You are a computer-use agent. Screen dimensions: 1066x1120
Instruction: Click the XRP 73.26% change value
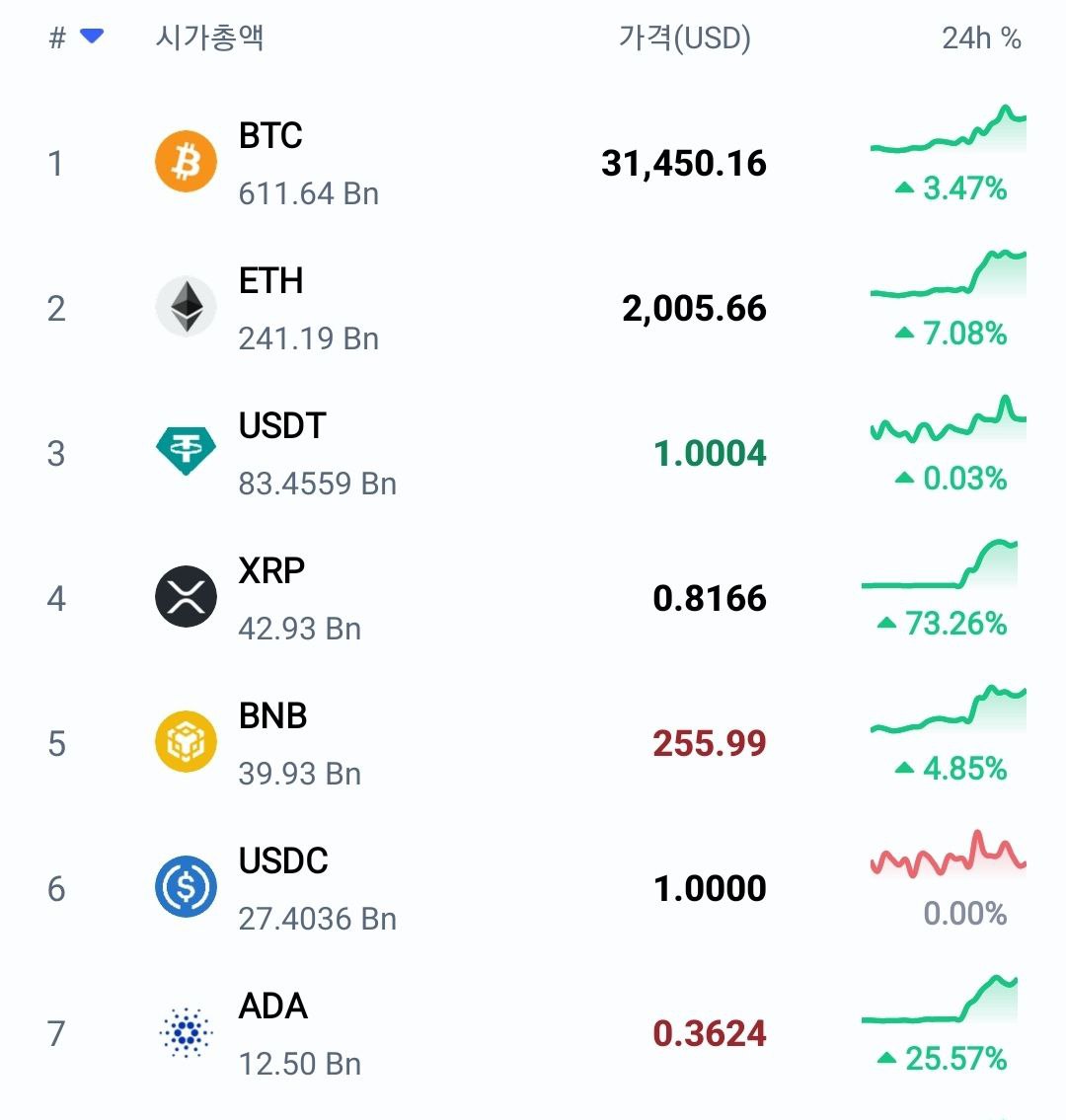[x=955, y=624]
